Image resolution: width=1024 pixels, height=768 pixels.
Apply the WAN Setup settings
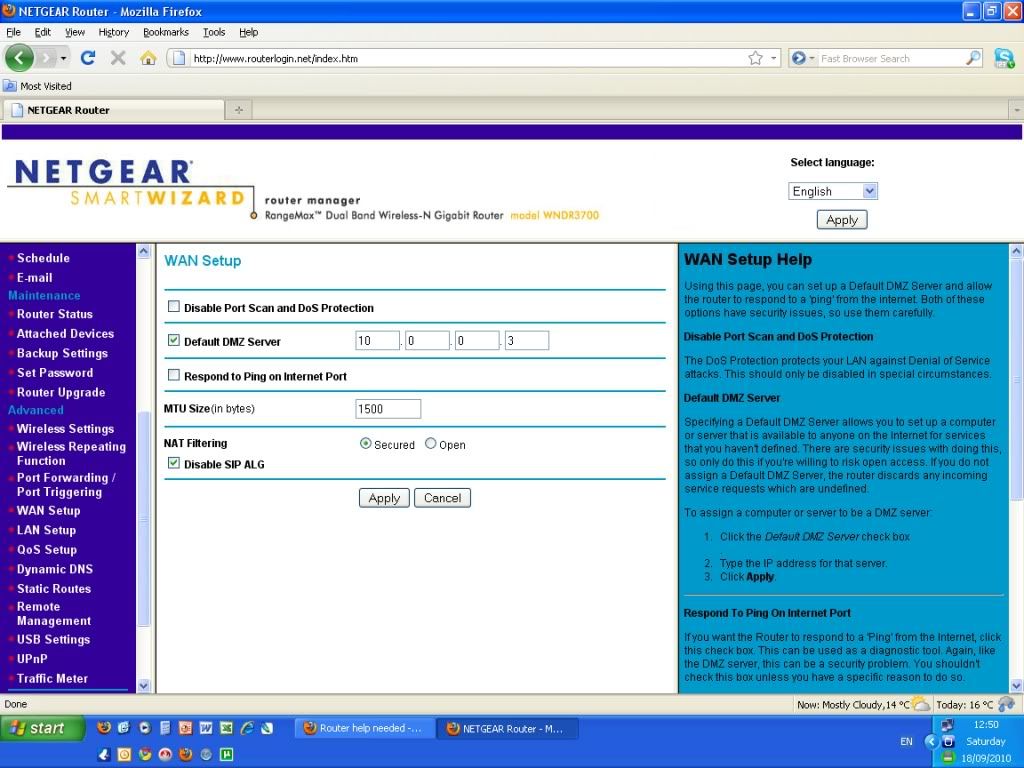point(384,498)
